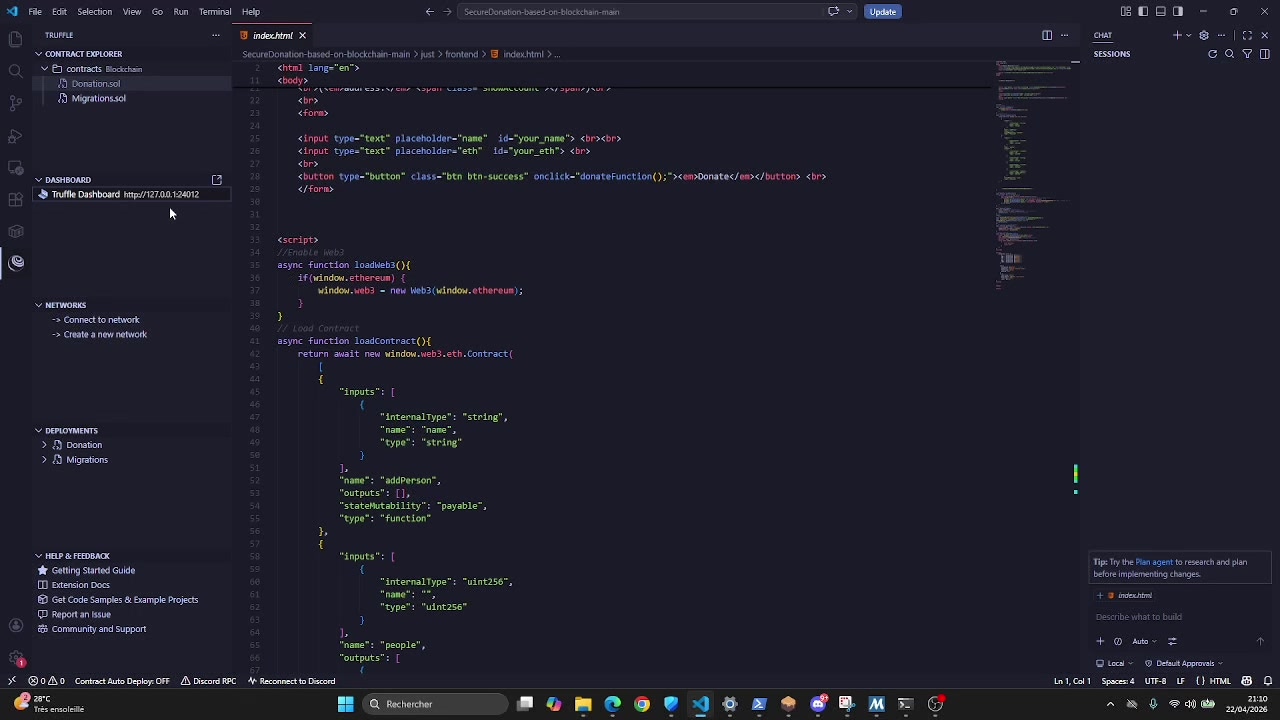Open the Getting Started Guide
1280x720 pixels.
[x=93, y=571]
